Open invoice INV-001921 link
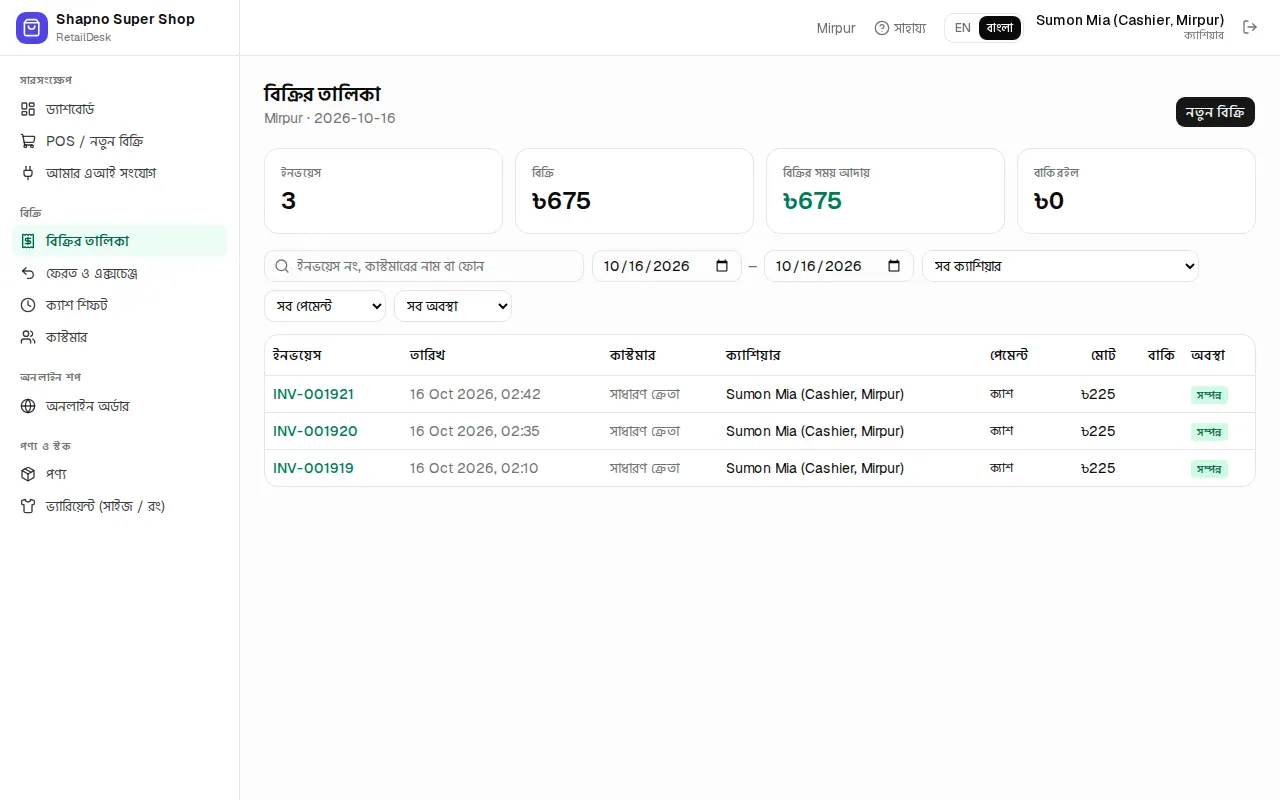The image size is (1280, 800). (x=313, y=394)
